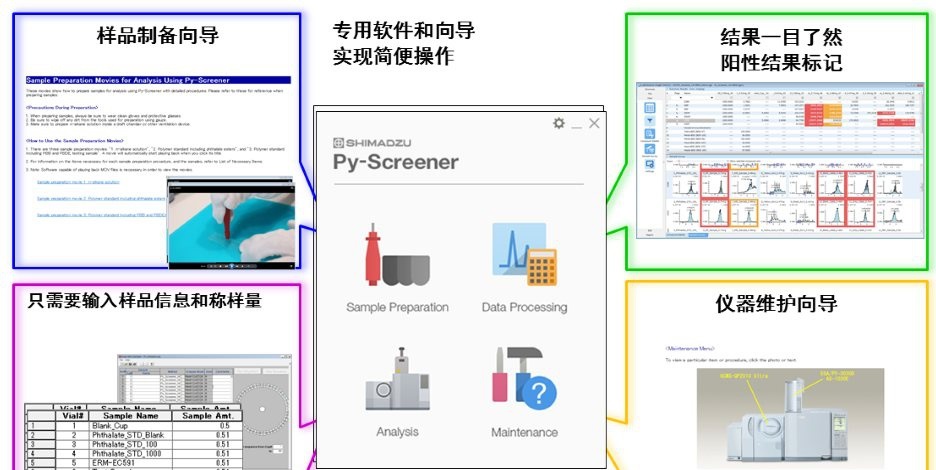Click the orange-flagged chromatogram in the lower row
The image size is (936, 470).
tap(743, 213)
